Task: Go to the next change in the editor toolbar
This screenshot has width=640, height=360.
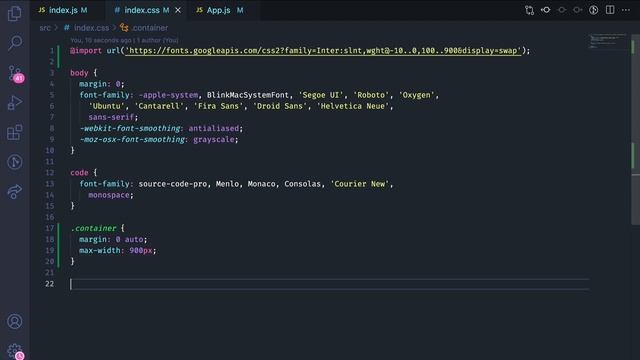Action: [x=578, y=10]
